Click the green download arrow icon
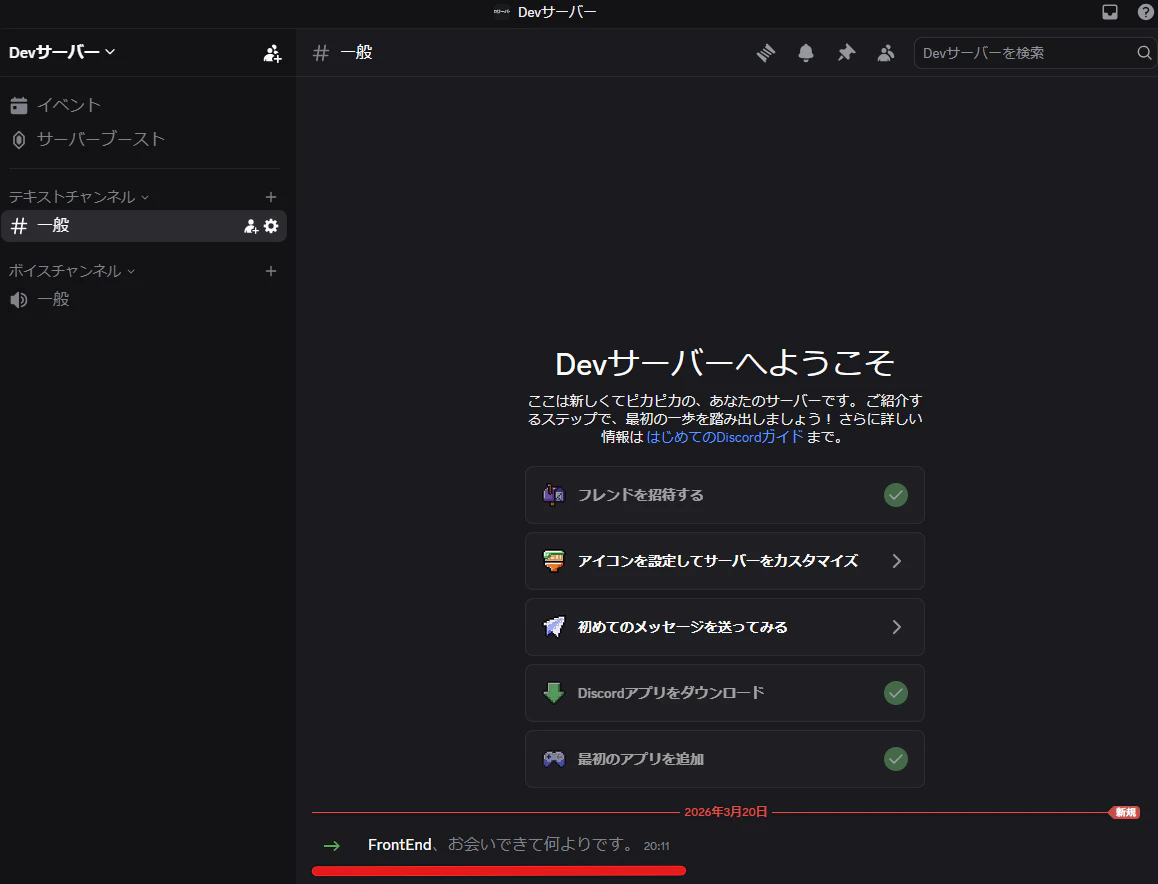This screenshot has height=884, width=1158. click(x=554, y=693)
